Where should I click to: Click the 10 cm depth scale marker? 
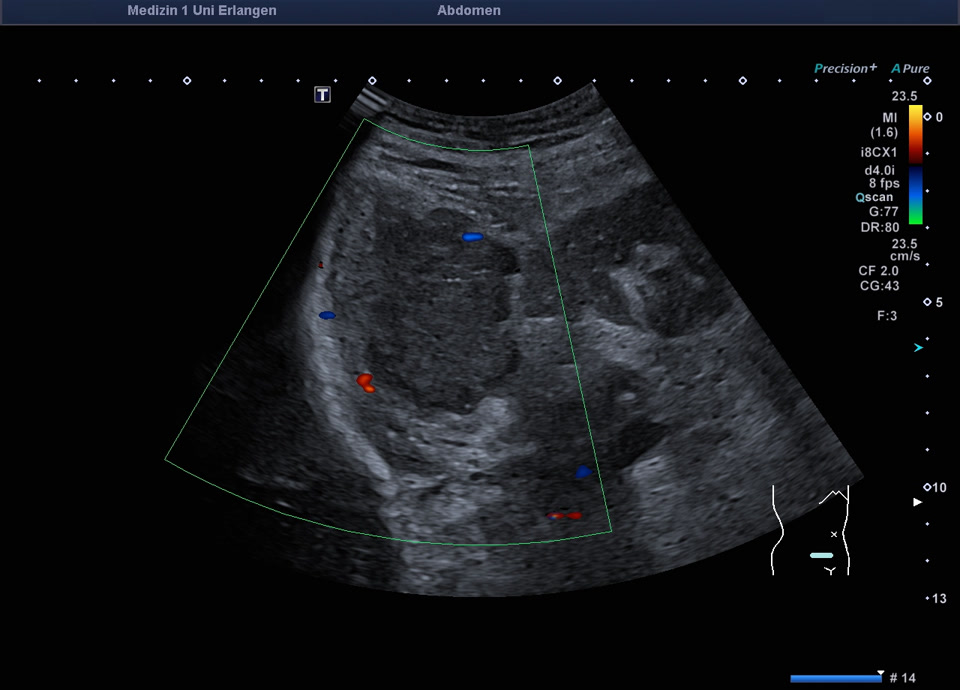(934, 487)
